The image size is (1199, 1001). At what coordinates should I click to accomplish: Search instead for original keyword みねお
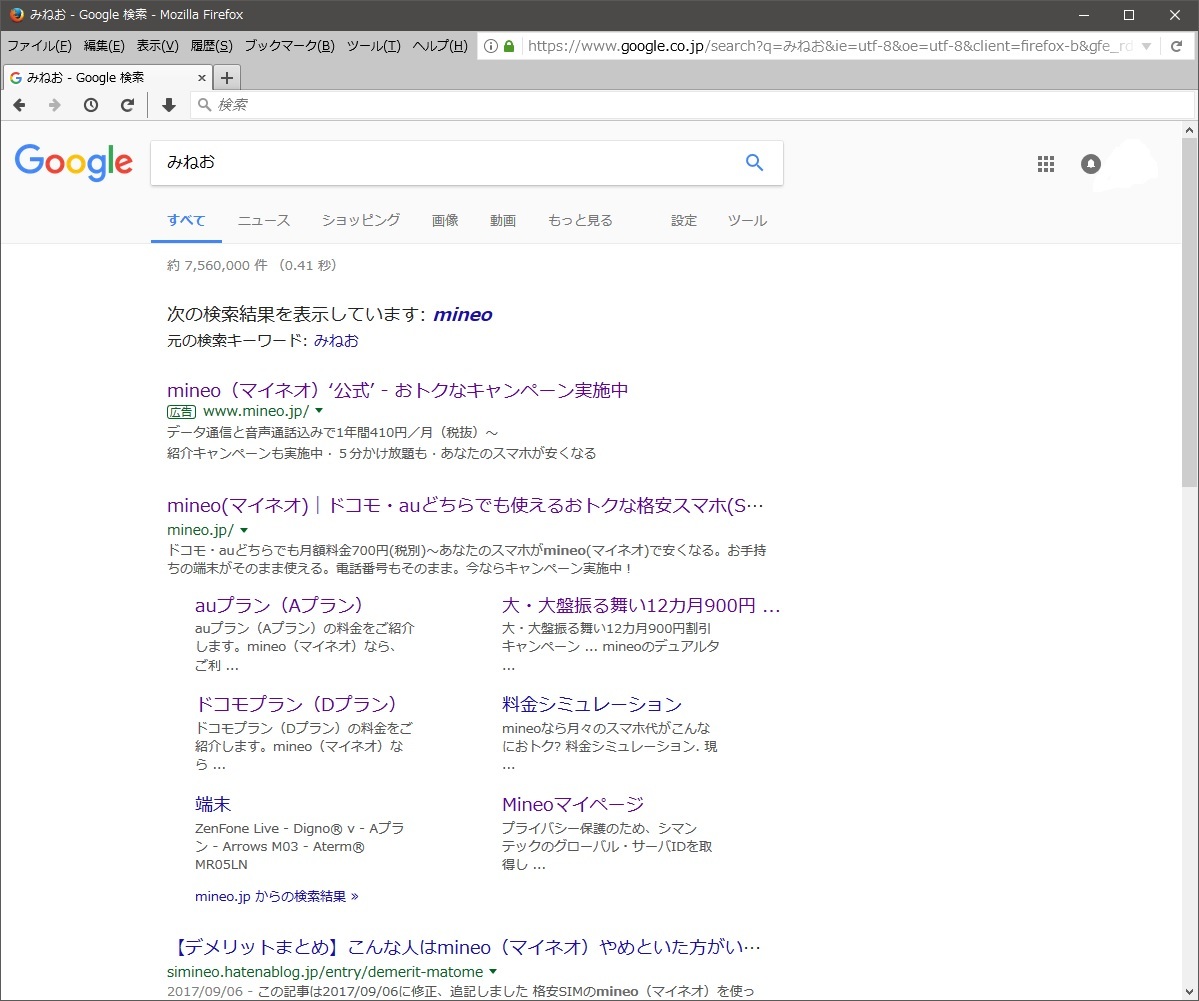pyautogui.click(x=336, y=340)
